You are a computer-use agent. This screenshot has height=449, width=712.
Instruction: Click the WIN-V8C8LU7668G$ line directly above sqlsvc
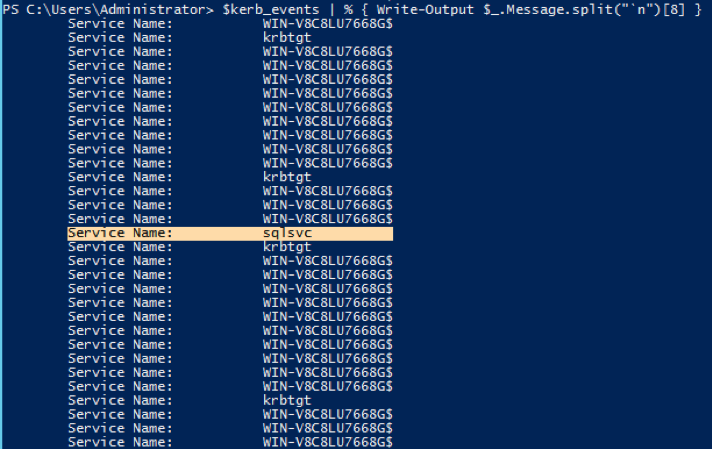327,219
